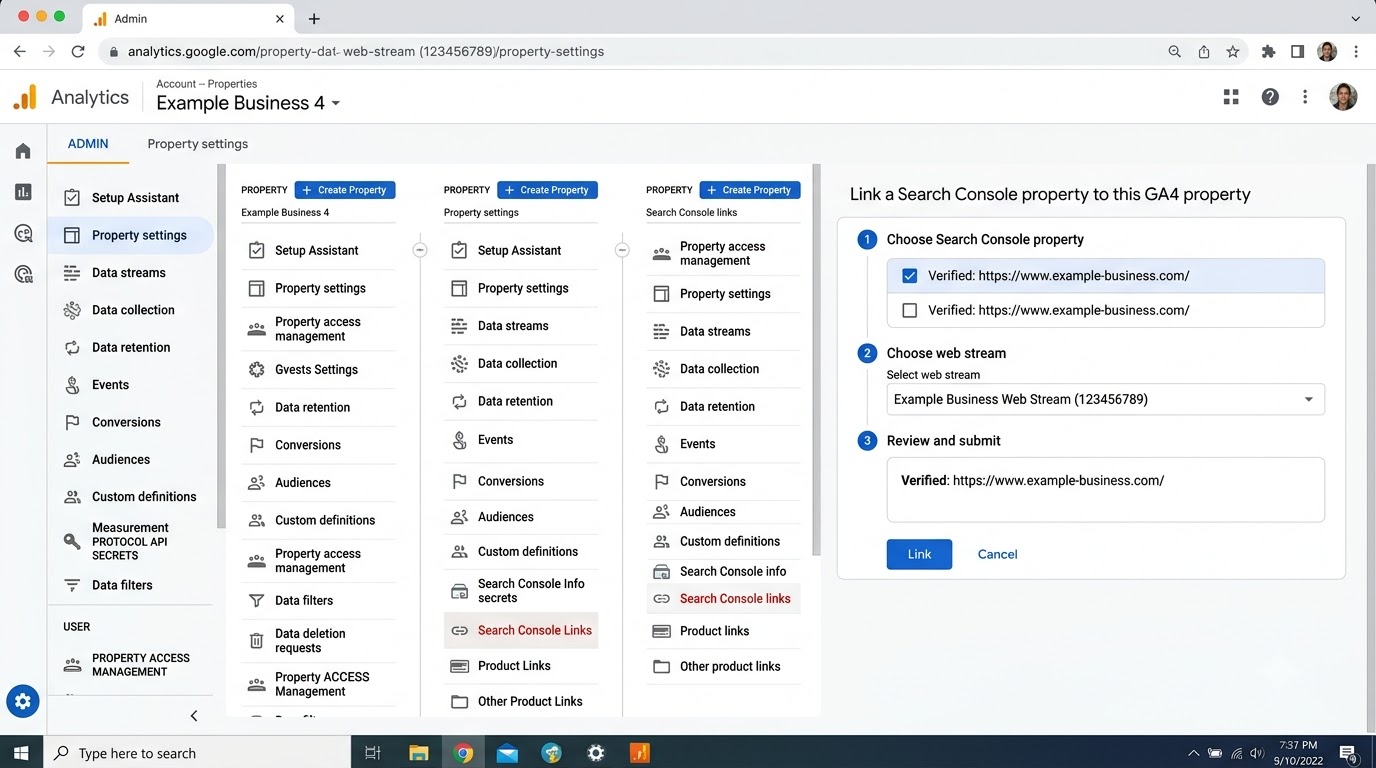Click the Analytics logo
Viewport: 1376px width, 768px height.
[25, 97]
